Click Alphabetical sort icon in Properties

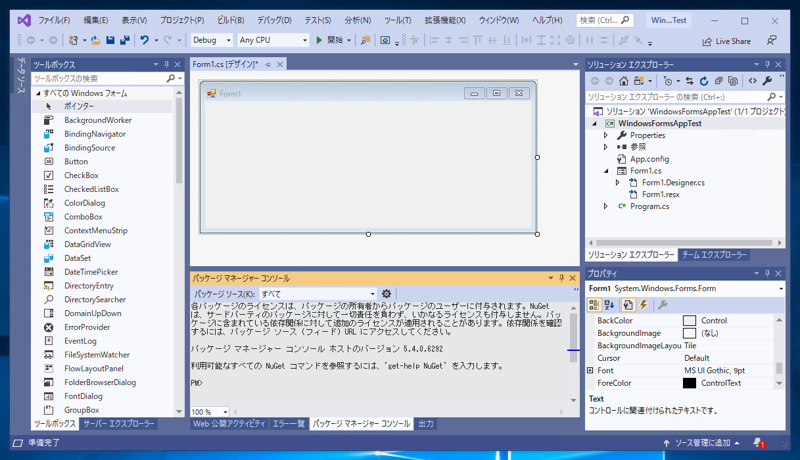click(x=609, y=305)
